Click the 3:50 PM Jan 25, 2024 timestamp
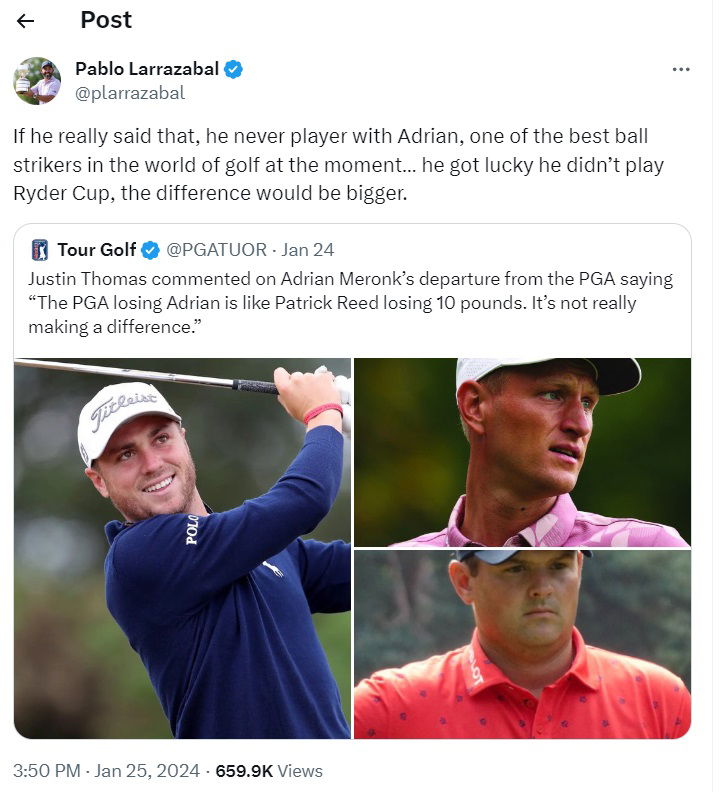726x792 pixels. click(106, 771)
